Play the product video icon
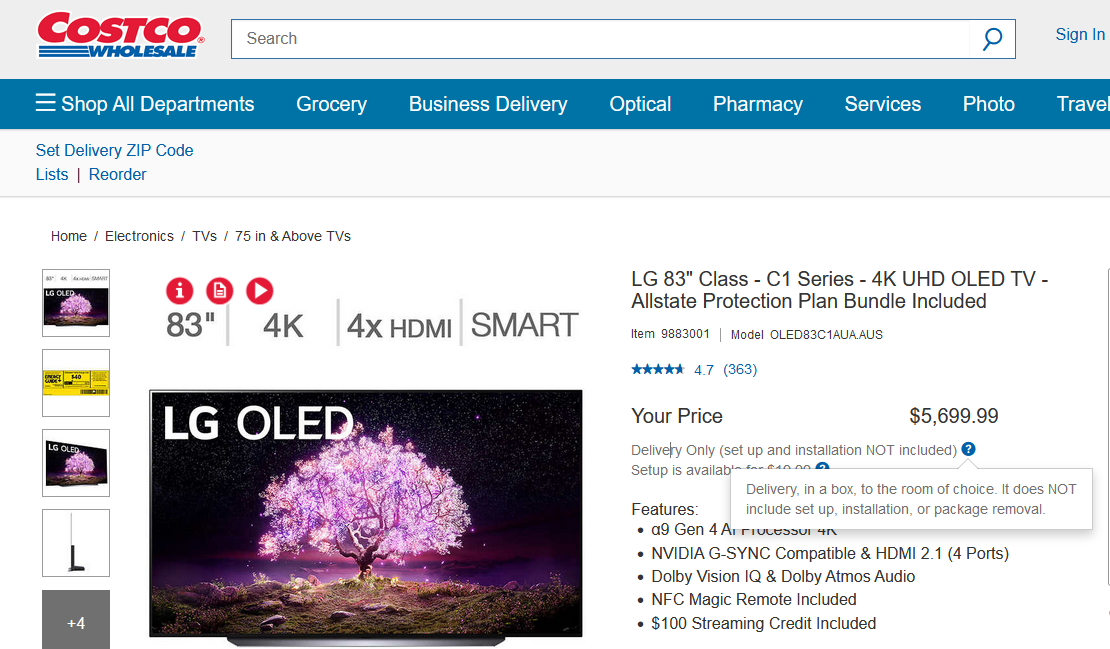1110x649 pixels. coord(259,290)
